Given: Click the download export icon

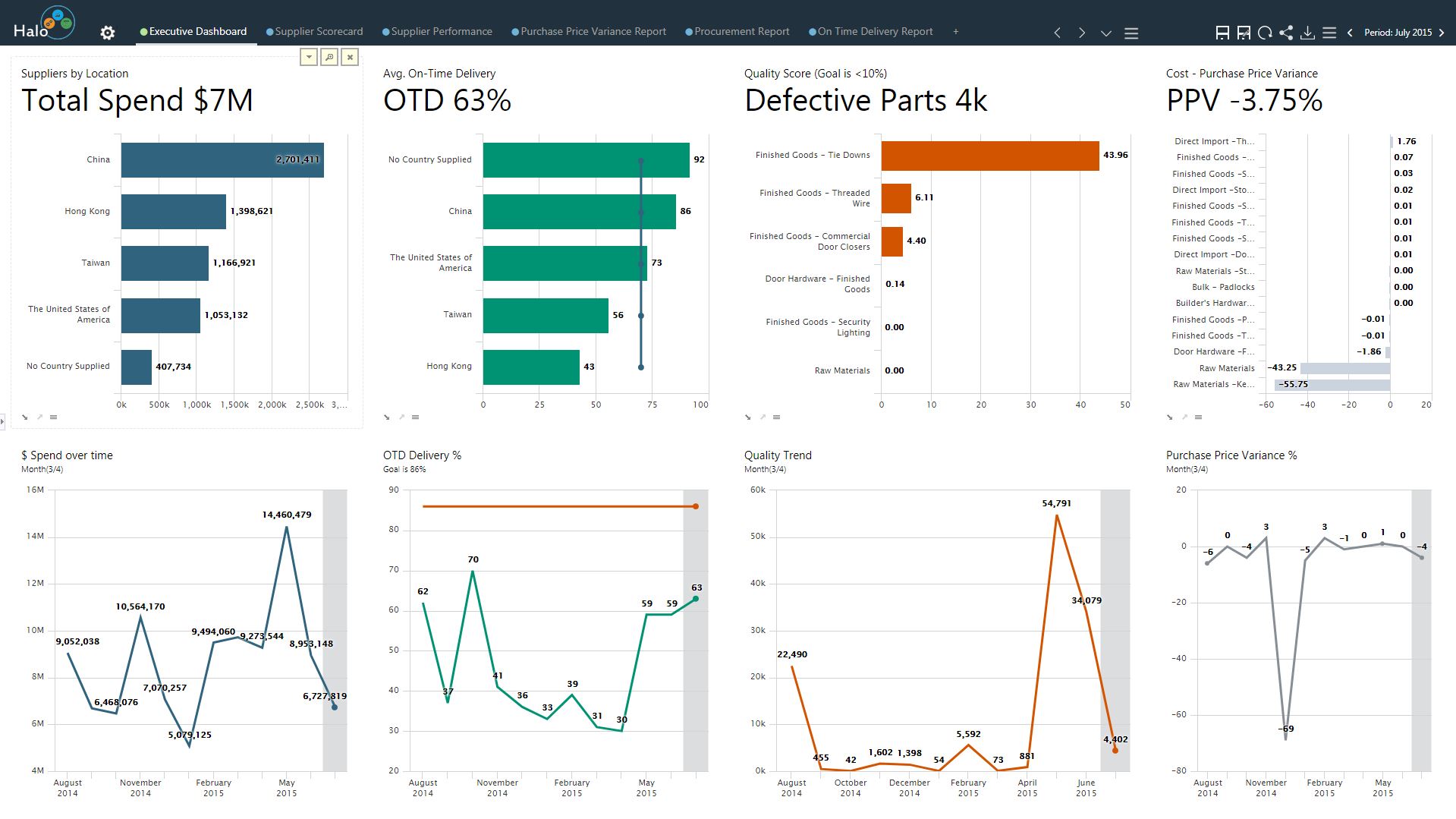Looking at the screenshot, I should point(1307,33).
